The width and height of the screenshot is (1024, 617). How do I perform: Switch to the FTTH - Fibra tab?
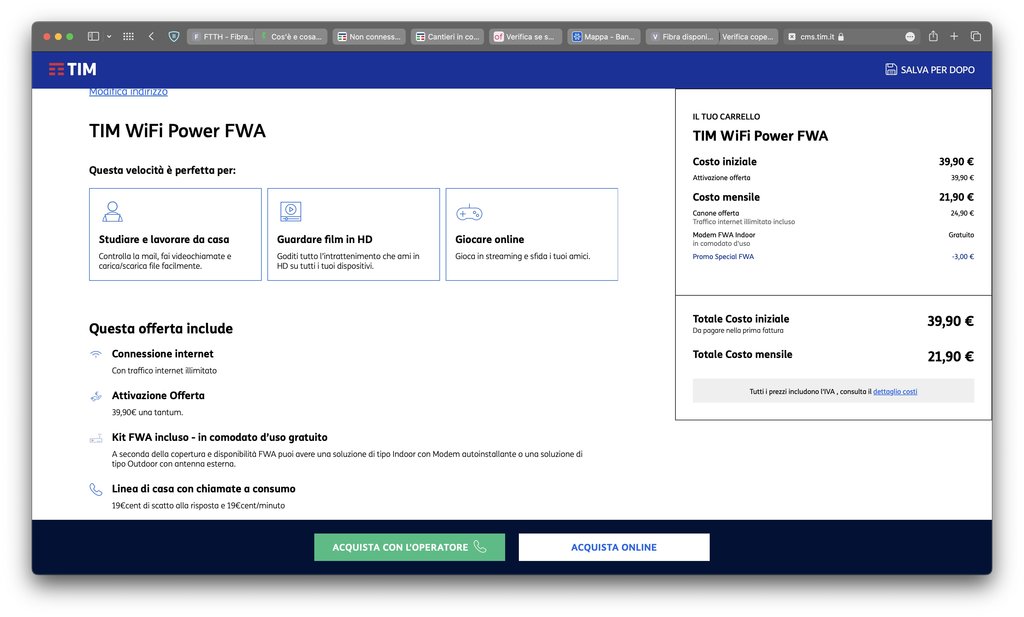tap(221, 37)
